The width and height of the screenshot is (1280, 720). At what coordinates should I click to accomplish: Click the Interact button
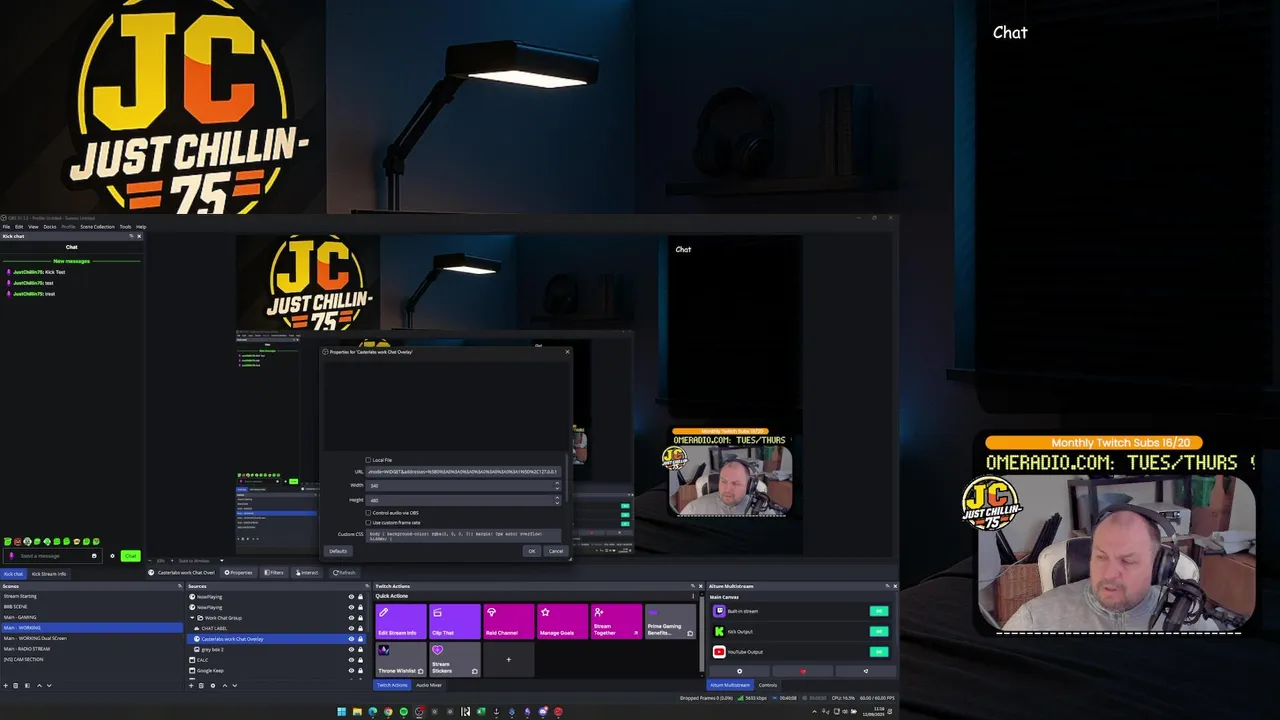(306, 573)
